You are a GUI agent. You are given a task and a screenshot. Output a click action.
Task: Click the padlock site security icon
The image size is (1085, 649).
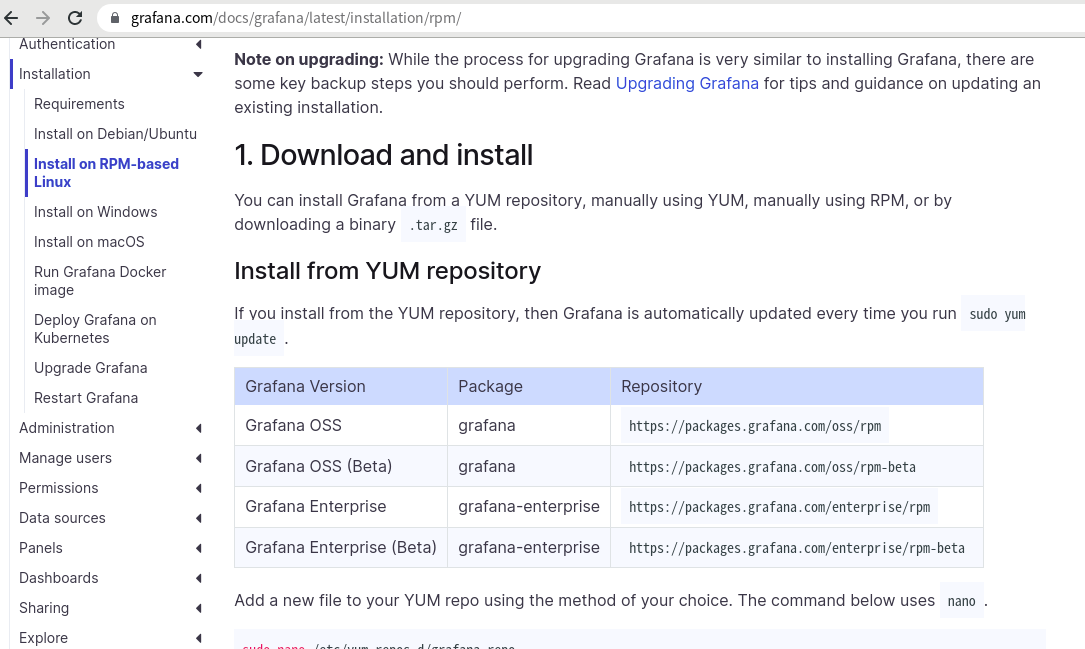[x=116, y=18]
